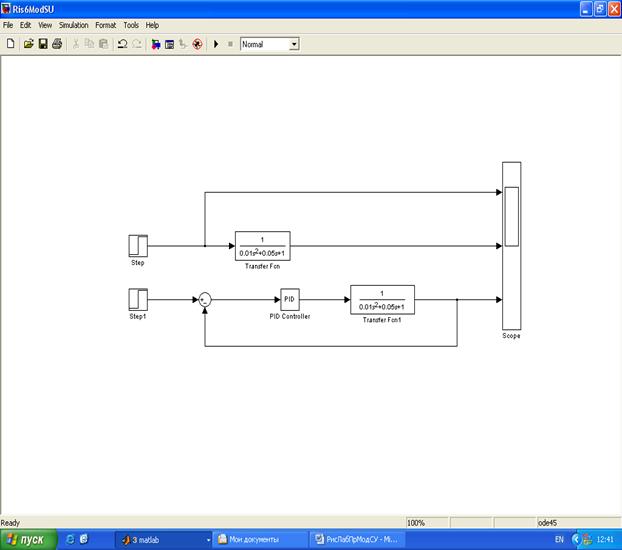Click the Print icon in the toolbar

click(57, 44)
